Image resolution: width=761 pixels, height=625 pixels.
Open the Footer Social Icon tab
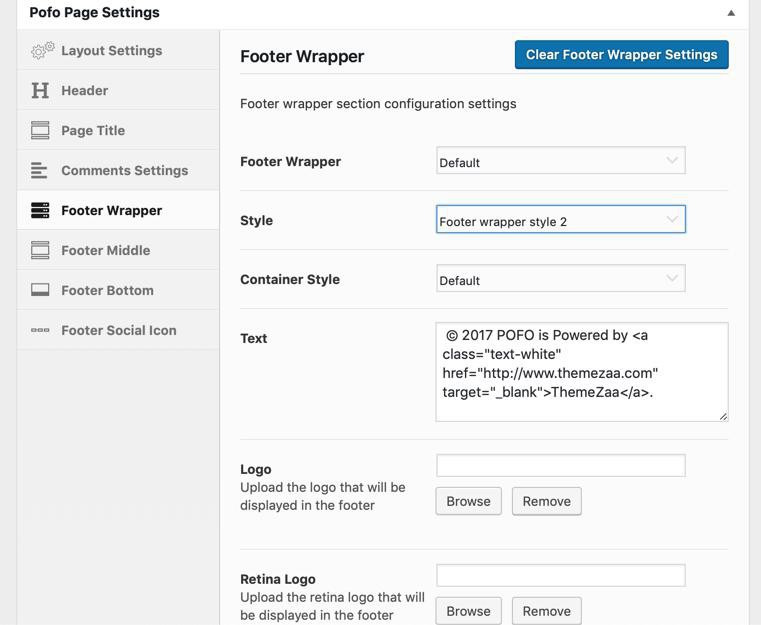(118, 331)
